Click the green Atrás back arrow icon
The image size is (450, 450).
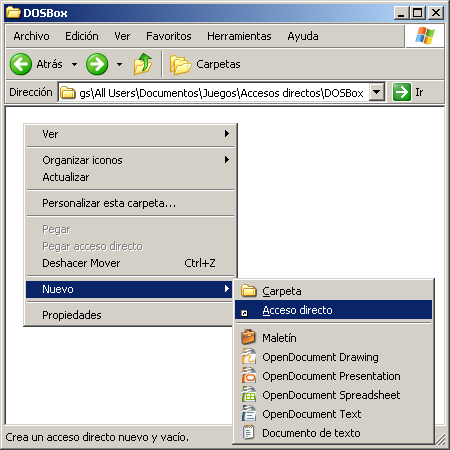pyautogui.click(x=21, y=64)
